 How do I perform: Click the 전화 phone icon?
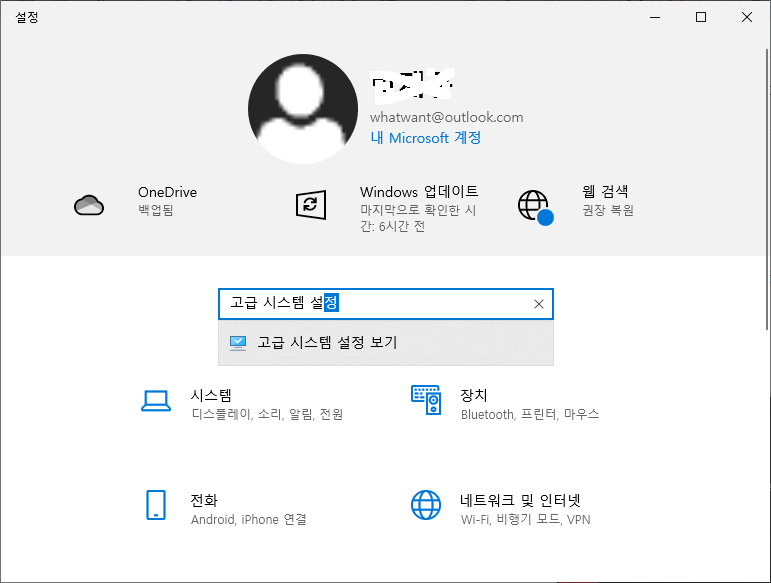coord(156,505)
